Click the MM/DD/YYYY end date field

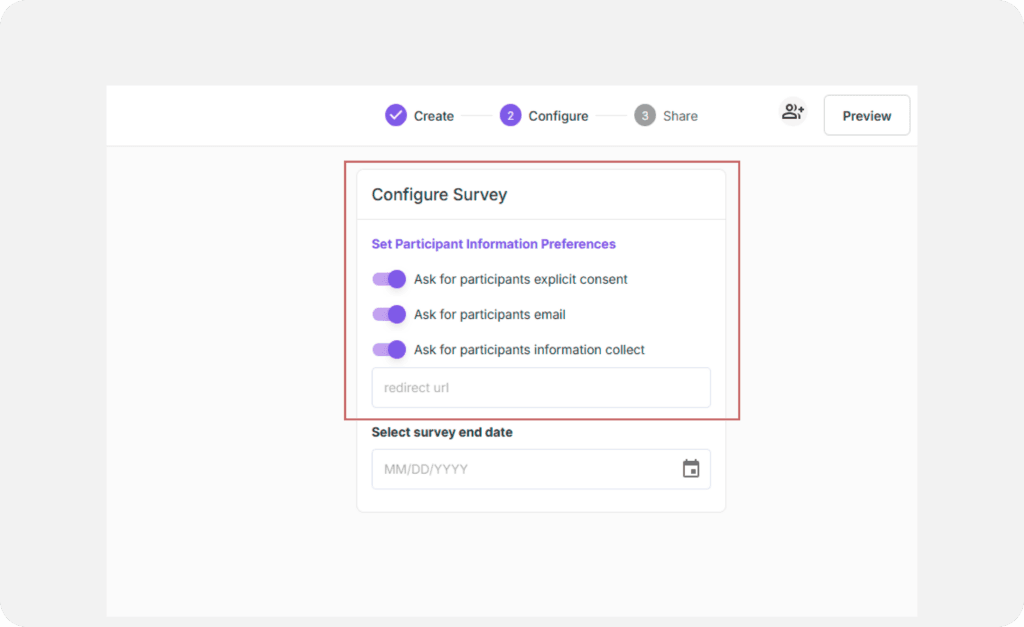click(520, 469)
